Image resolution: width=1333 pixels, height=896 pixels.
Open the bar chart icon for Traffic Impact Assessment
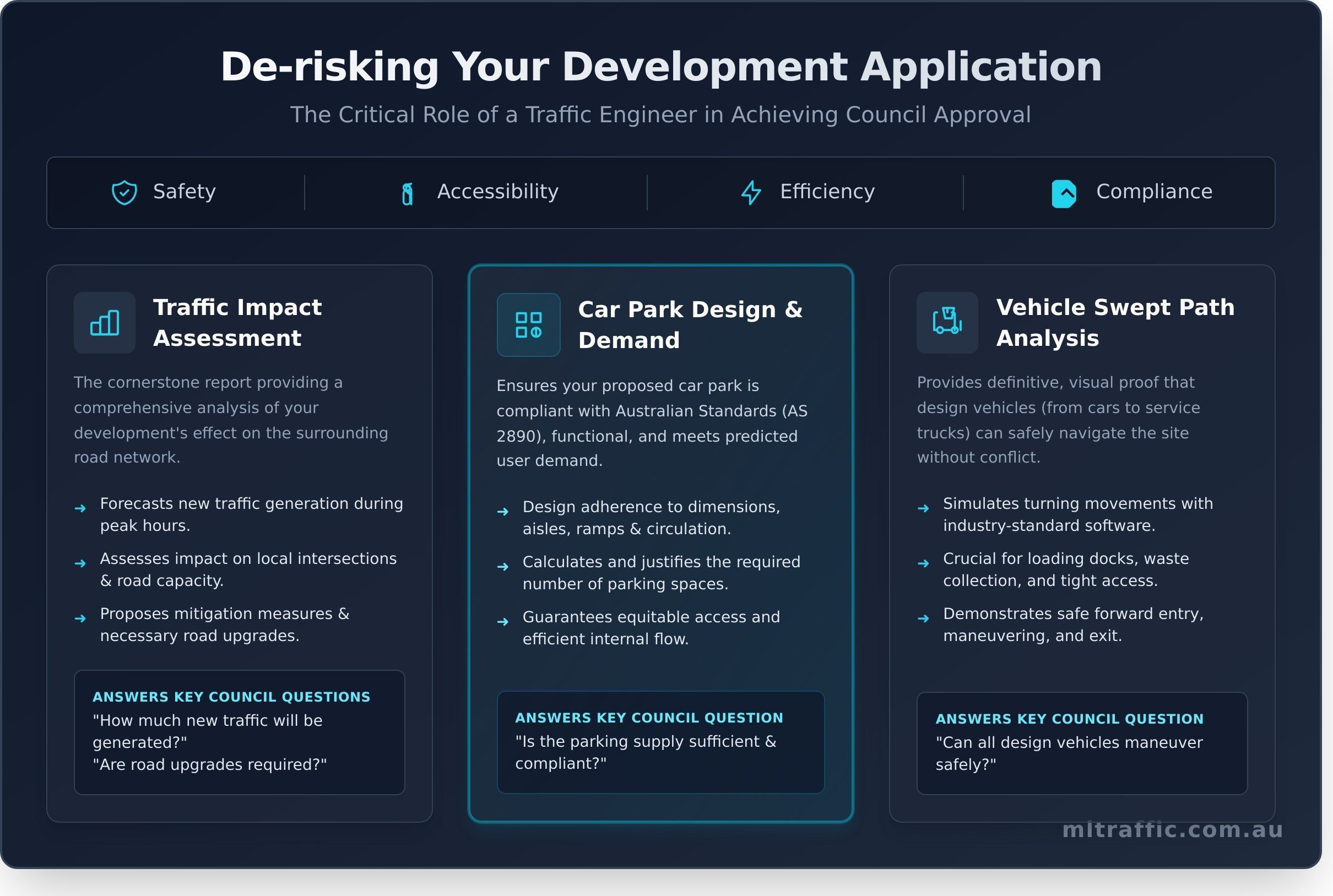[x=105, y=323]
